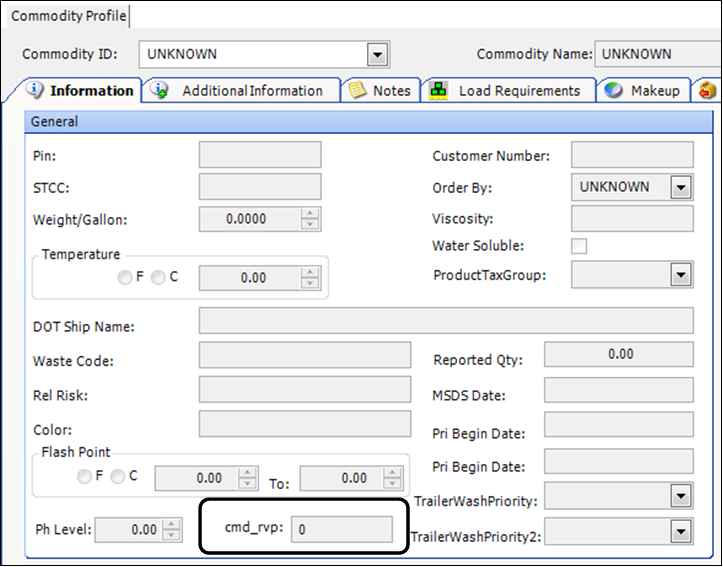The height and width of the screenshot is (567, 723).
Task: Decrease Flash Point from value
Action: (248, 484)
